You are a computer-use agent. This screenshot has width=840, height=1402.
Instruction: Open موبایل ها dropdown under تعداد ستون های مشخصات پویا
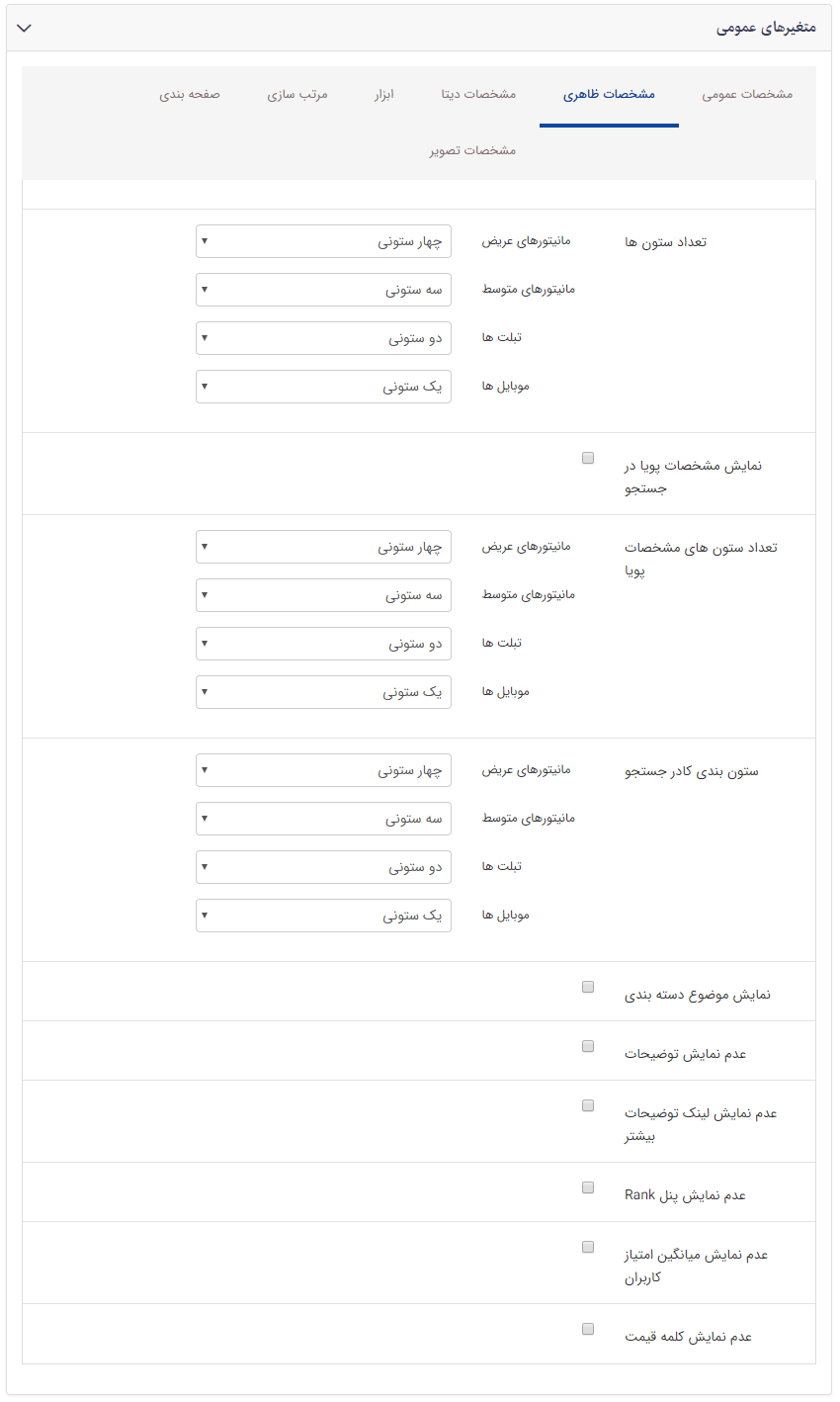click(x=324, y=691)
